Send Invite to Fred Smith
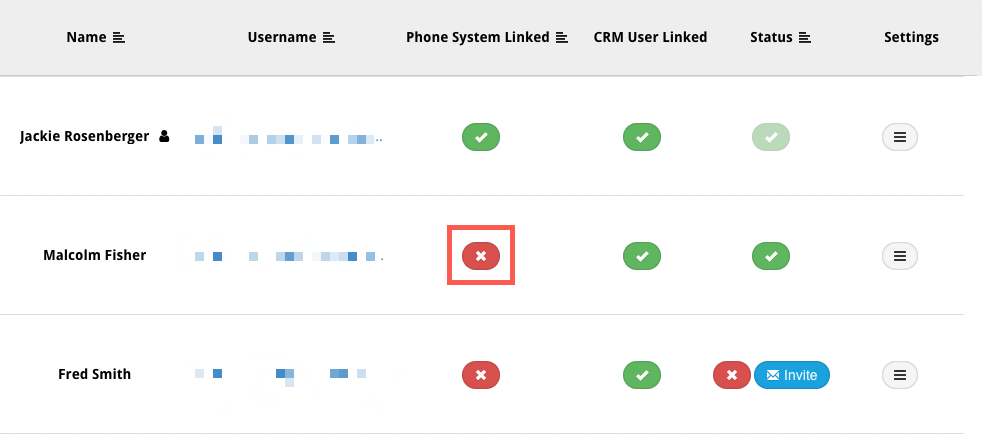This screenshot has width=982, height=438. (x=792, y=375)
